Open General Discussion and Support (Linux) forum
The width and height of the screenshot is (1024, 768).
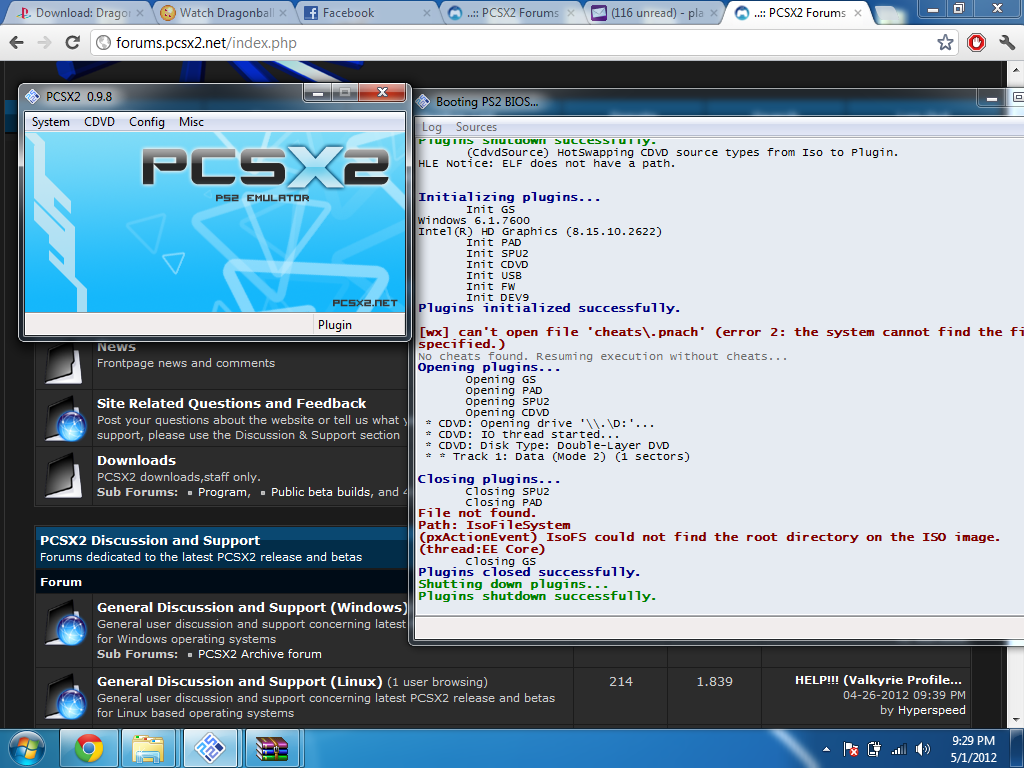coord(240,682)
